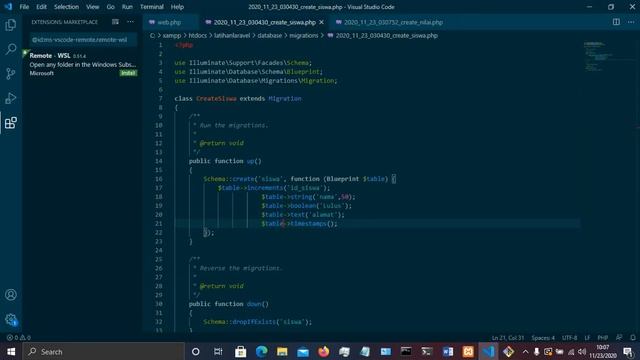This screenshot has width=640, height=360.
Task: Open notifications bell in status bar
Action: pos(633,338)
